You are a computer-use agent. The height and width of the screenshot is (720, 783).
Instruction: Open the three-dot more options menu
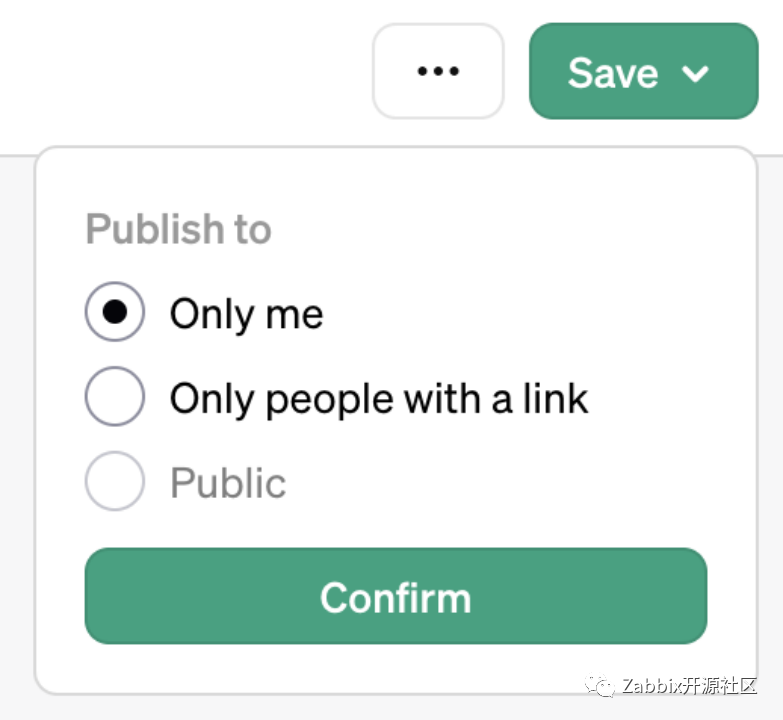click(x=438, y=71)
